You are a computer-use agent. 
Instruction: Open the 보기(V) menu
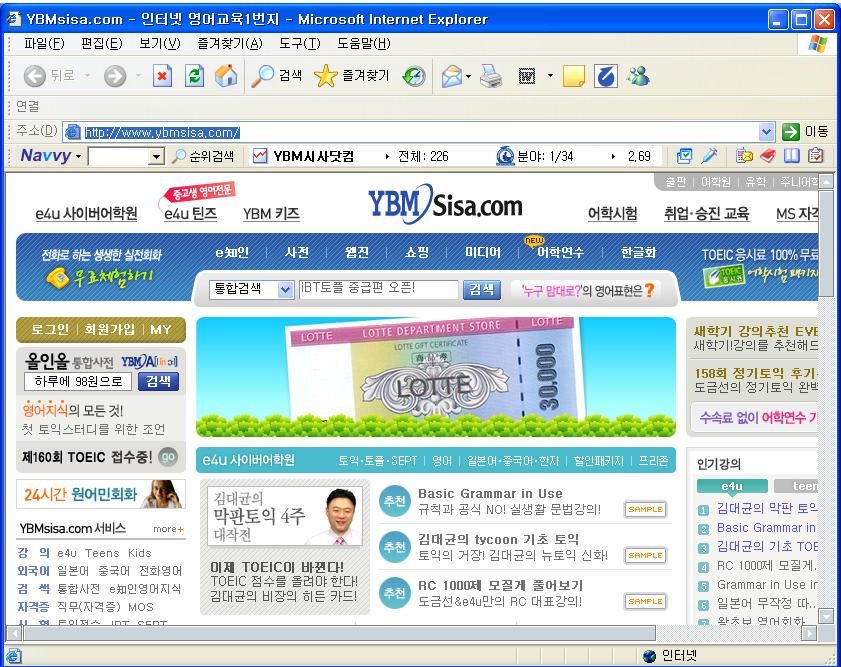(159, 43)
